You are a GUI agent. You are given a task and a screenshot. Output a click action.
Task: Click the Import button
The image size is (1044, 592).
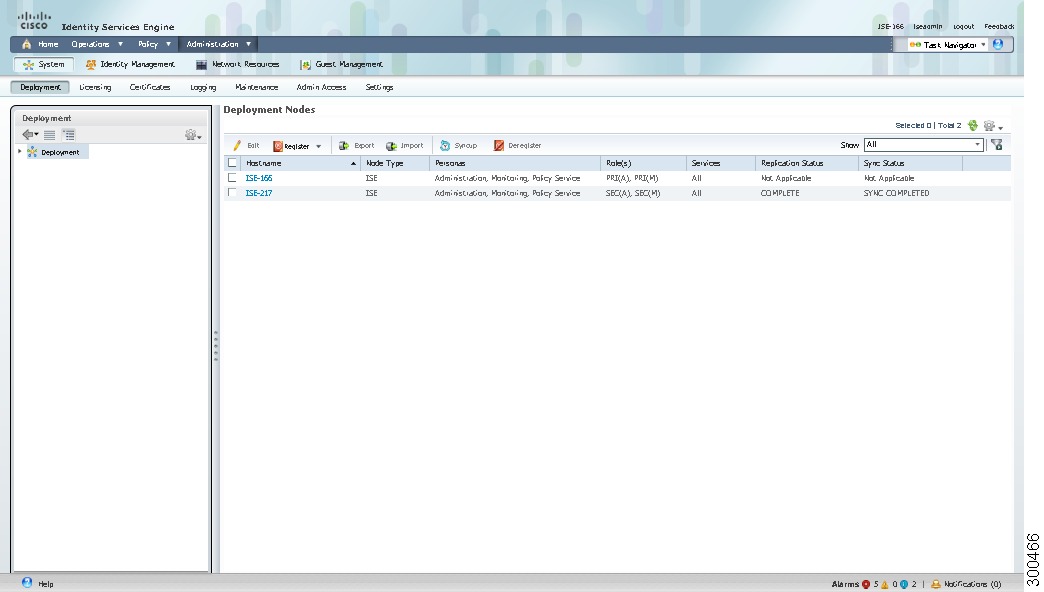point(404,145)
